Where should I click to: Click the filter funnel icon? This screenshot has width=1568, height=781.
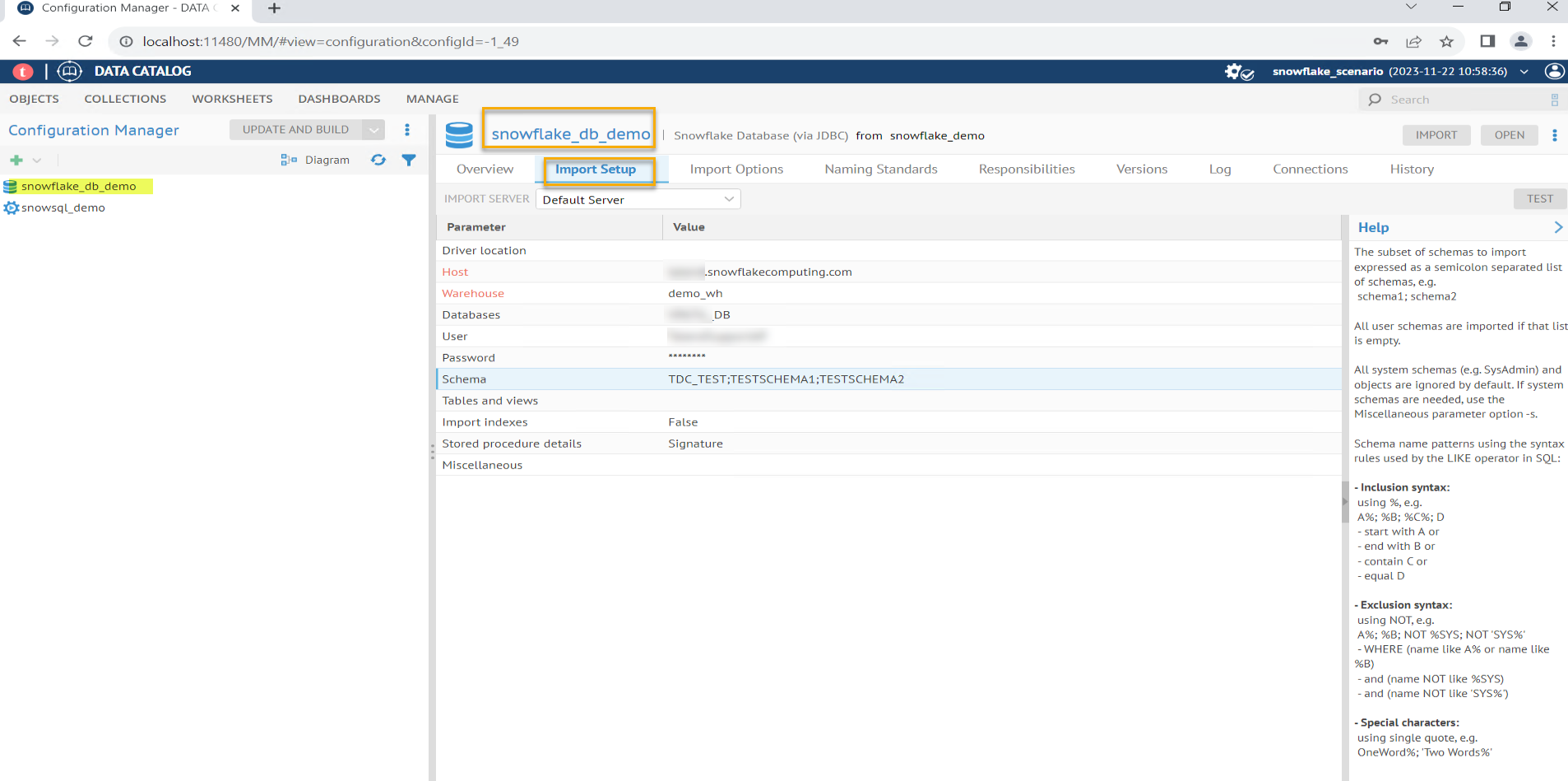(409, 160)
